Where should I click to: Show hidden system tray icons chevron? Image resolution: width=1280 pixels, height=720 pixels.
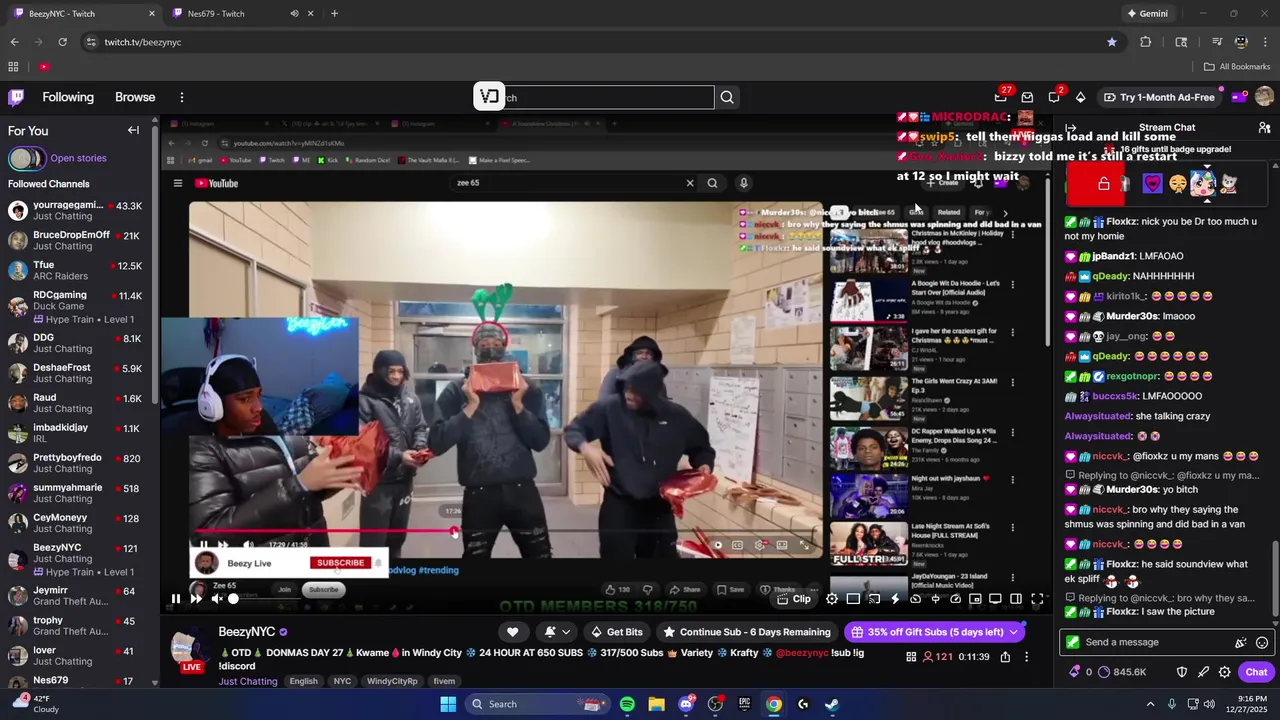click(x=1150, y=704)
